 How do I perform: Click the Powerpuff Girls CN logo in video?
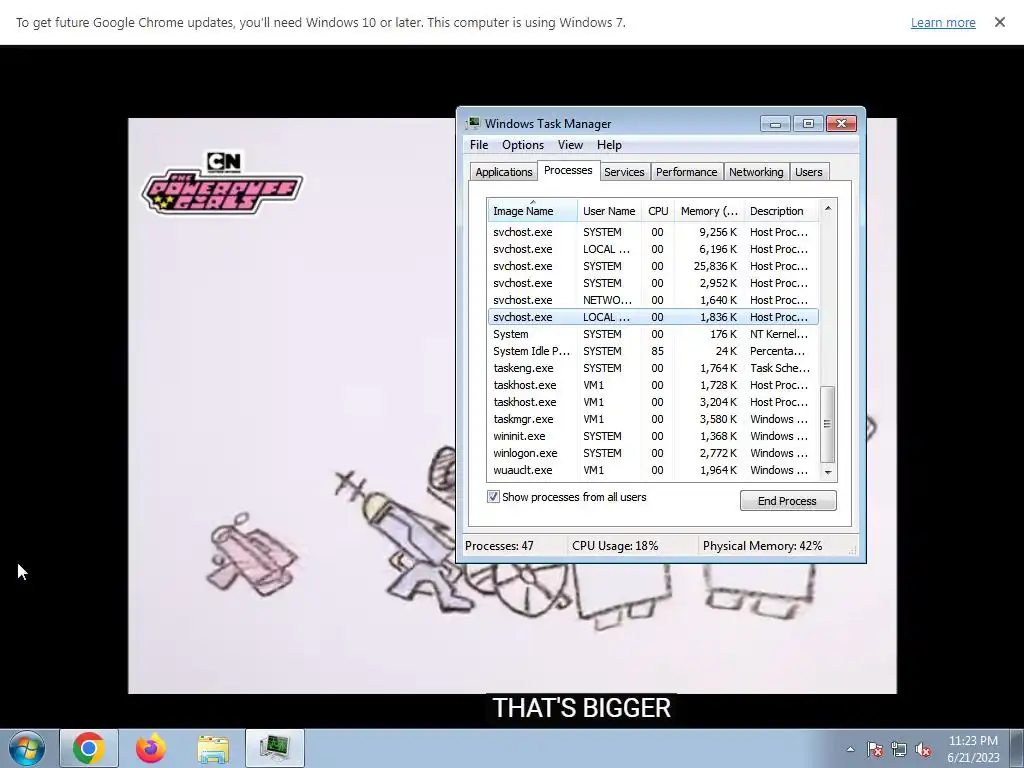coord(222,182)
